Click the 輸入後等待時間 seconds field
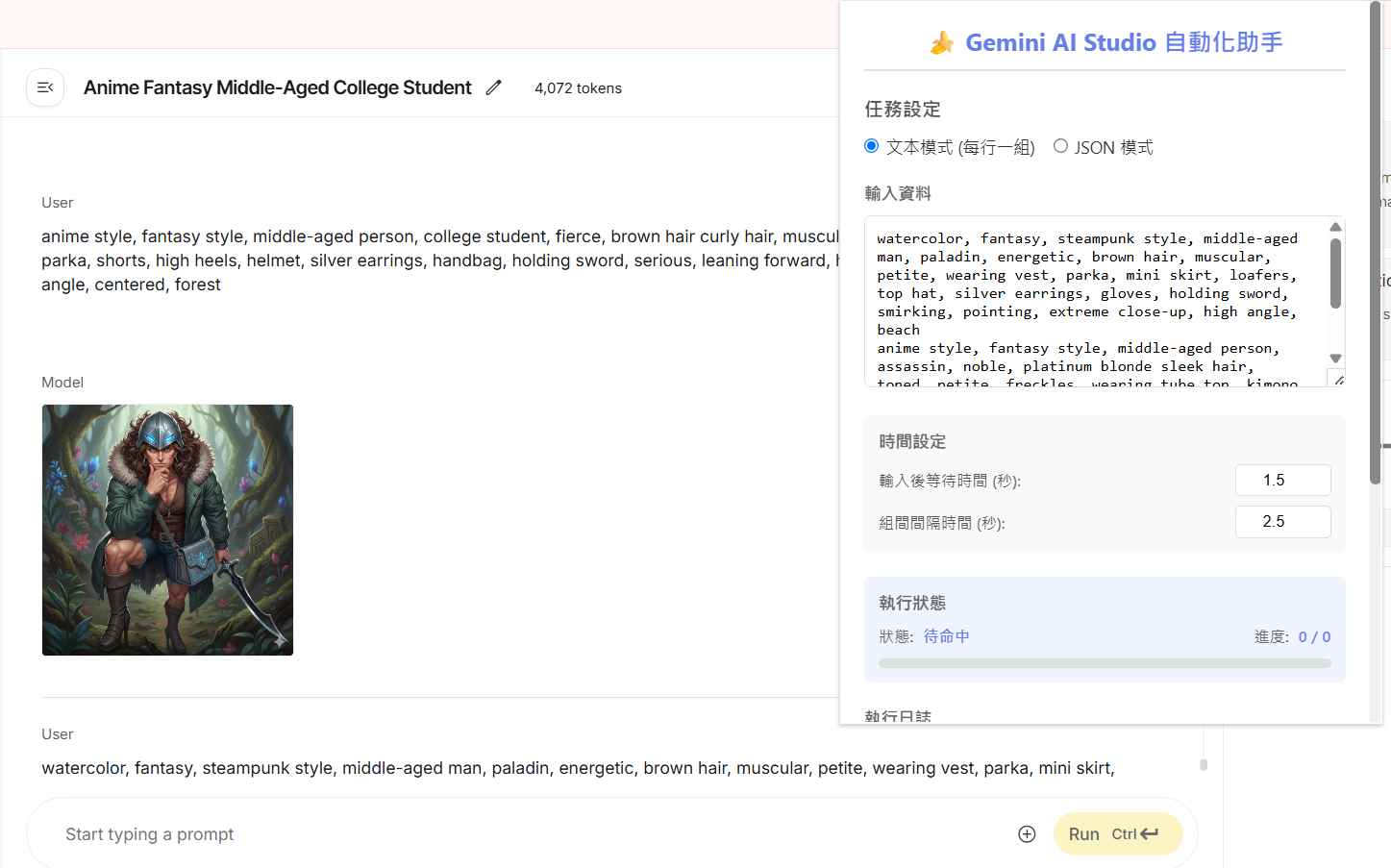Screen dimensions: 1391x868 (x=1282, y=480)
